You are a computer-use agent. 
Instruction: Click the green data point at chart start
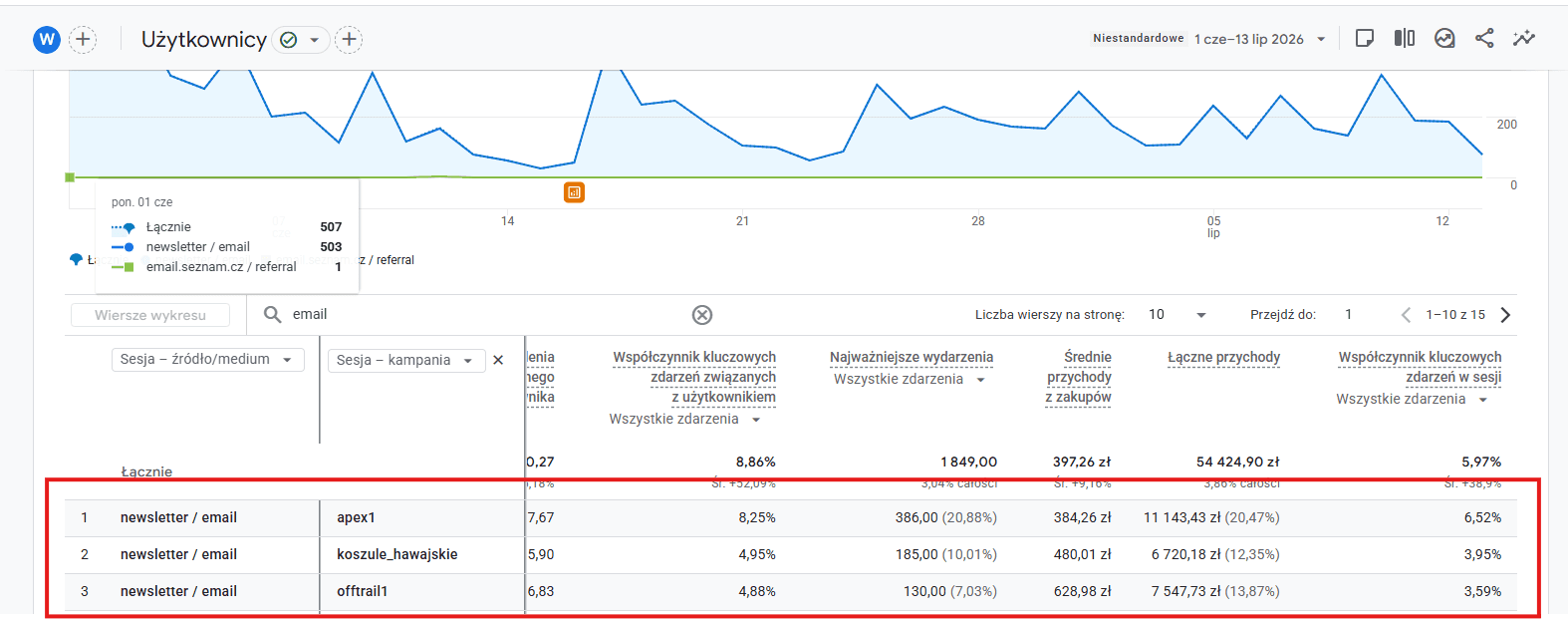pos(70,177)
